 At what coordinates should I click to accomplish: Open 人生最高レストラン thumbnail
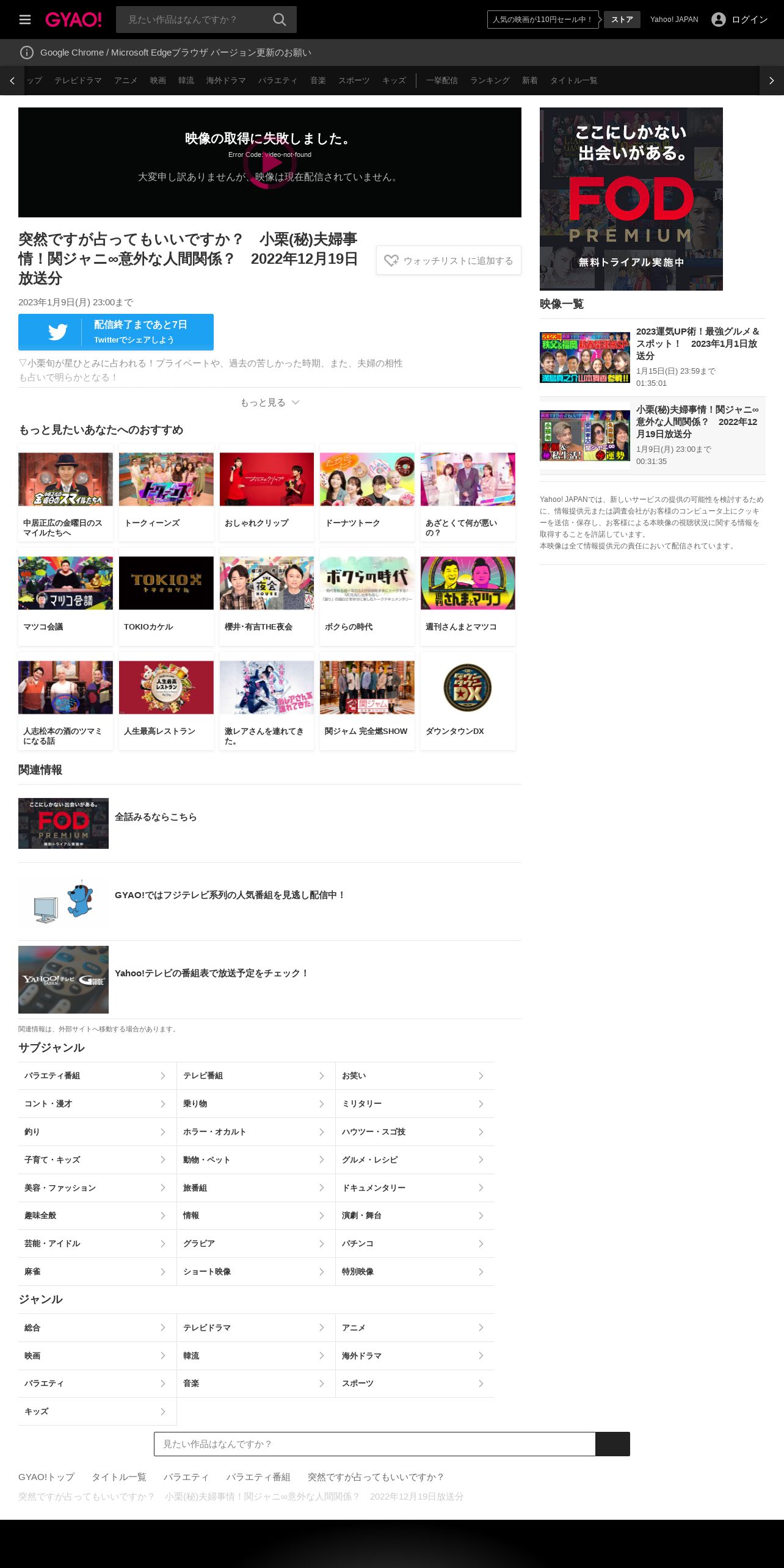166,688
